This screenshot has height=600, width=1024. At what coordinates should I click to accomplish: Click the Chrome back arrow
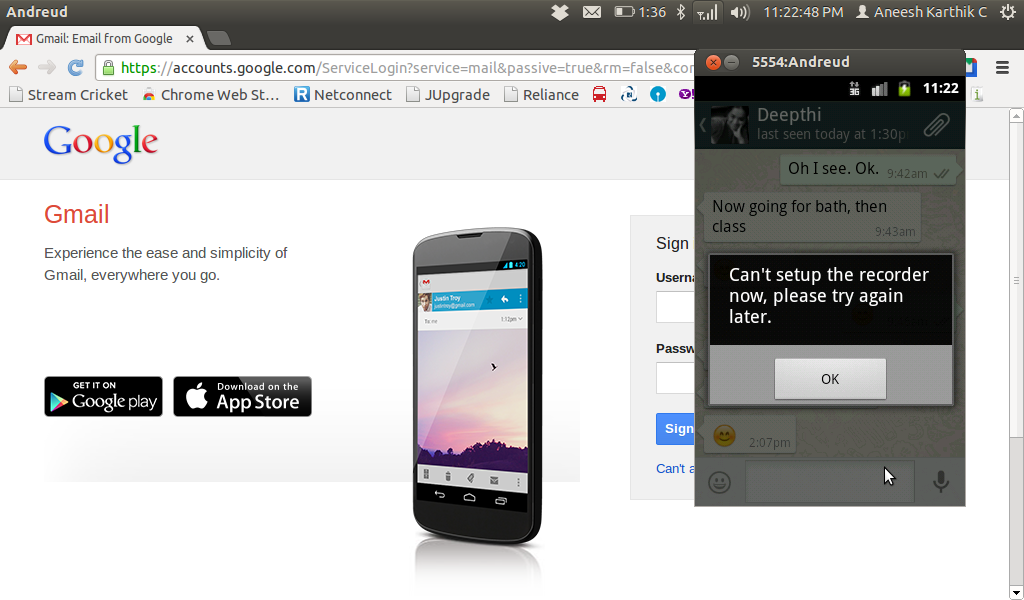18,67
